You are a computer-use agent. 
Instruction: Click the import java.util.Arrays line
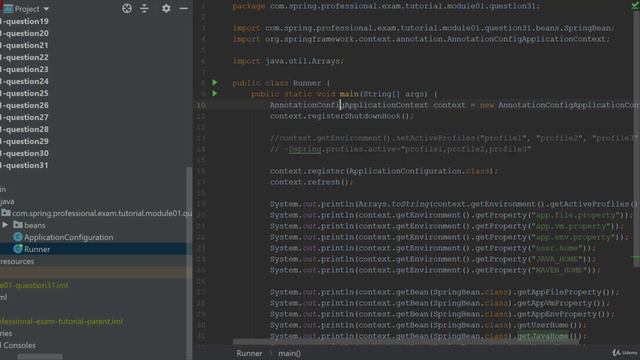tap(288, 61)
